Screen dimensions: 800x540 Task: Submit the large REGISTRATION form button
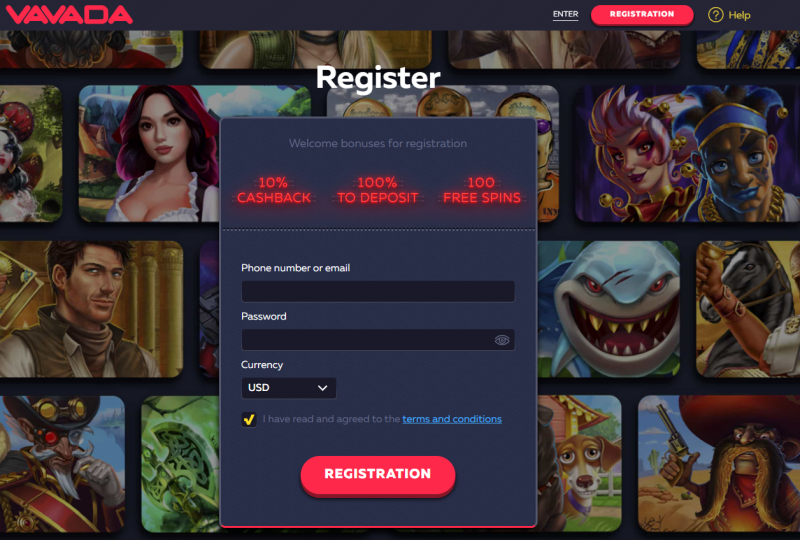pyautogui.click(x=378, y=475)
